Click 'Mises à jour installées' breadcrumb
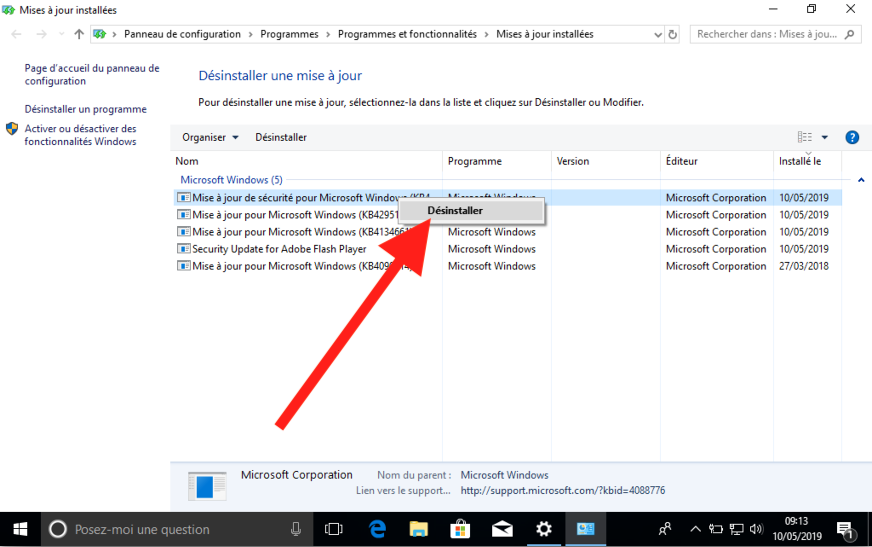The height and width of the screenshot is (547, 872). click(x=544, y=34)
